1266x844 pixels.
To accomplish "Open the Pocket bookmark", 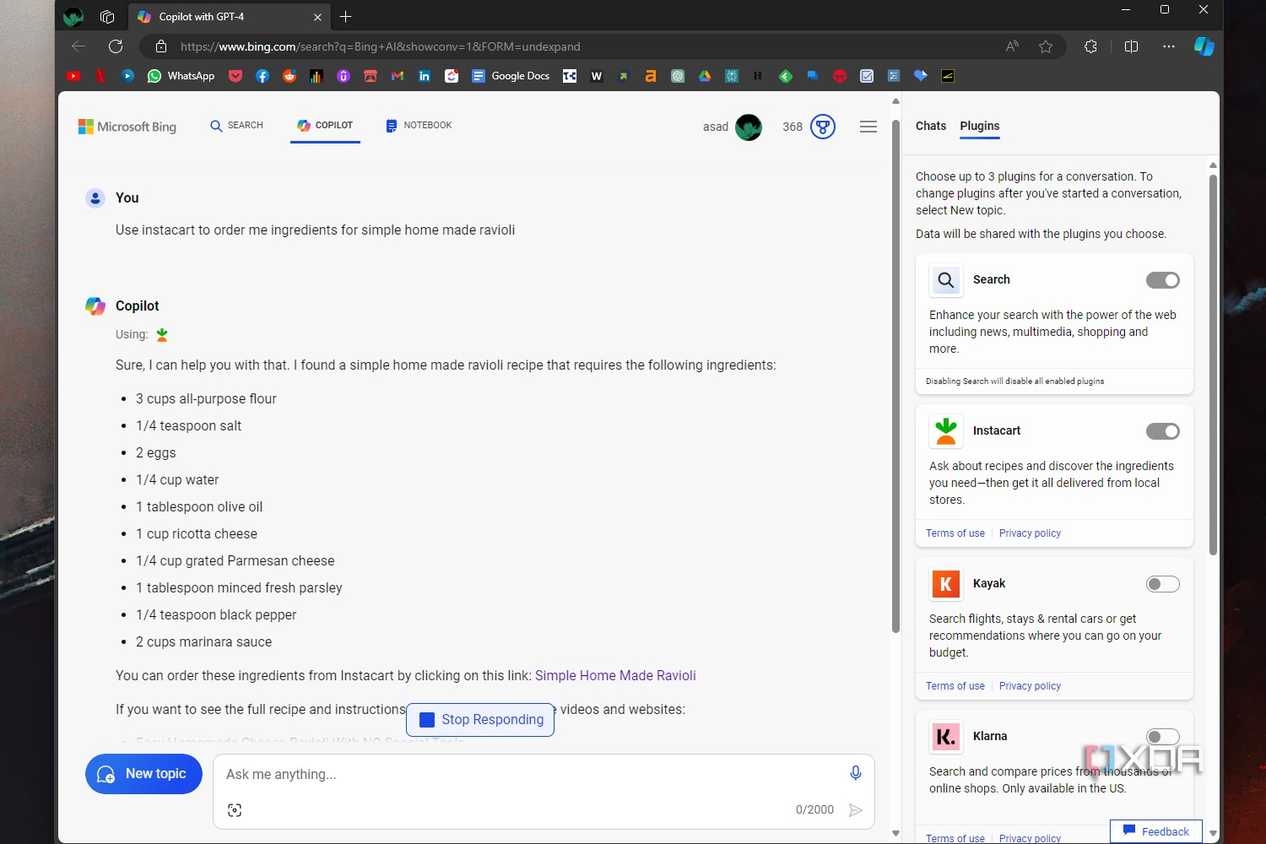I will (x=235, y=75).
